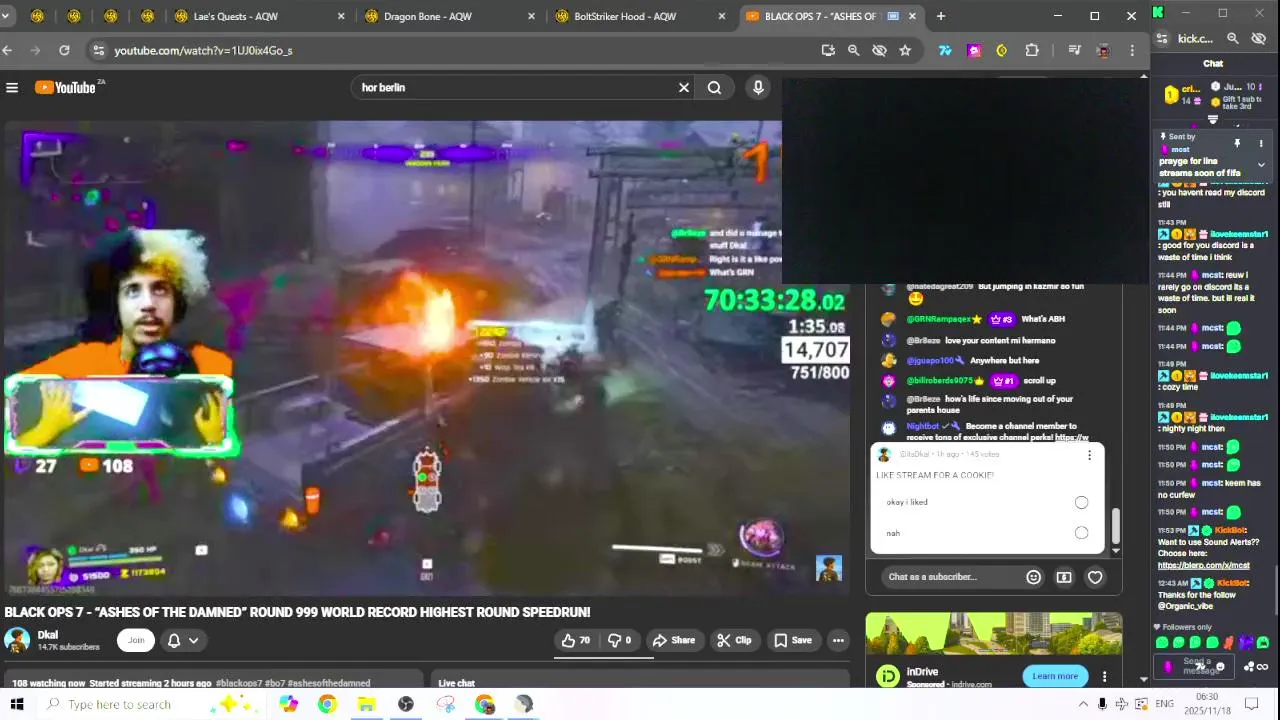Image resolution: width=1280 pixels, height=720 pixels.
Task: Save the video to a playlist
Action: [792, 640]
